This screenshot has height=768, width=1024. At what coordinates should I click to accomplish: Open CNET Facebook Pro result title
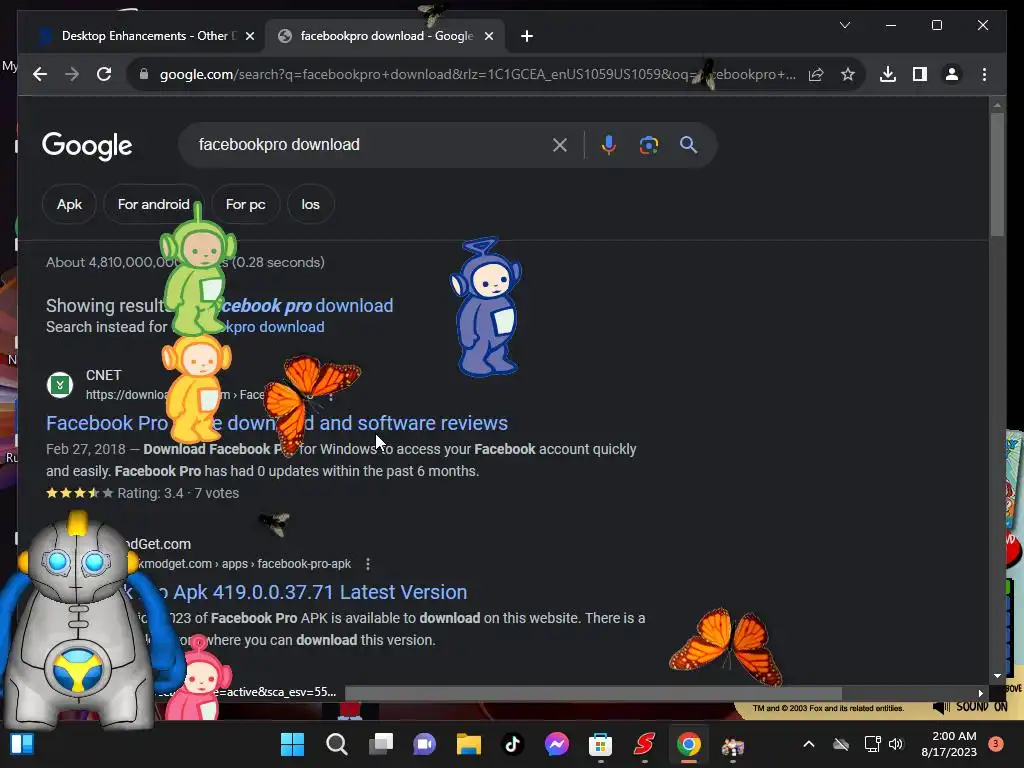tap(277, 423)
